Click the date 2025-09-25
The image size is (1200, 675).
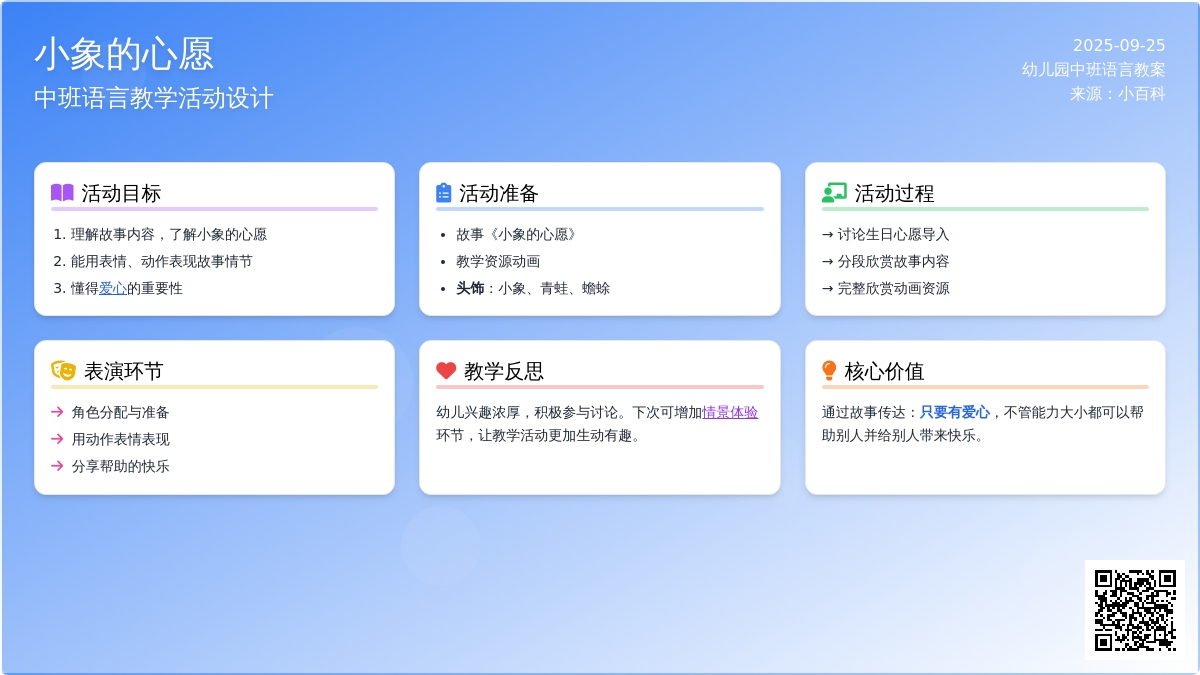pos(1118,45)
